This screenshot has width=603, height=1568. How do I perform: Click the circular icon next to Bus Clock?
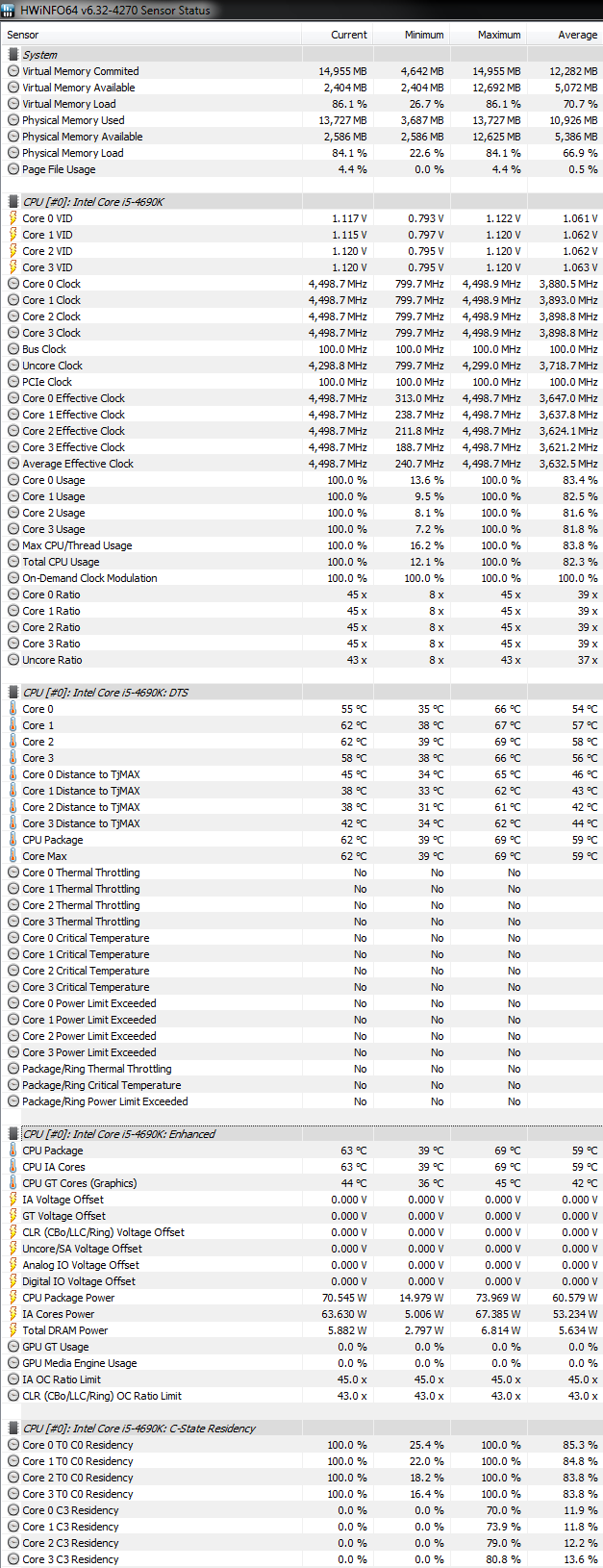13,349
